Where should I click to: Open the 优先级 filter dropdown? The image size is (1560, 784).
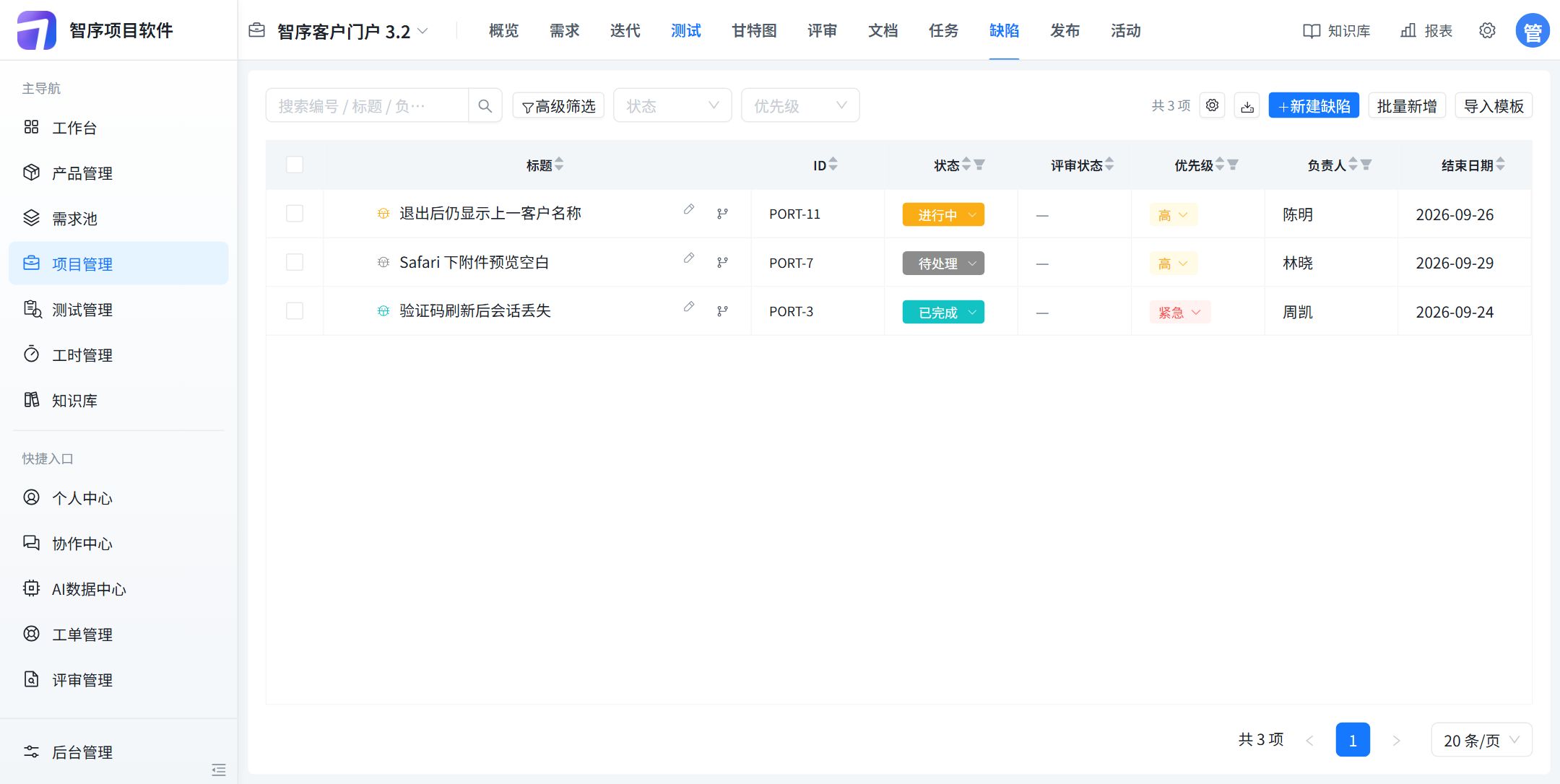[x=800, y=105]
